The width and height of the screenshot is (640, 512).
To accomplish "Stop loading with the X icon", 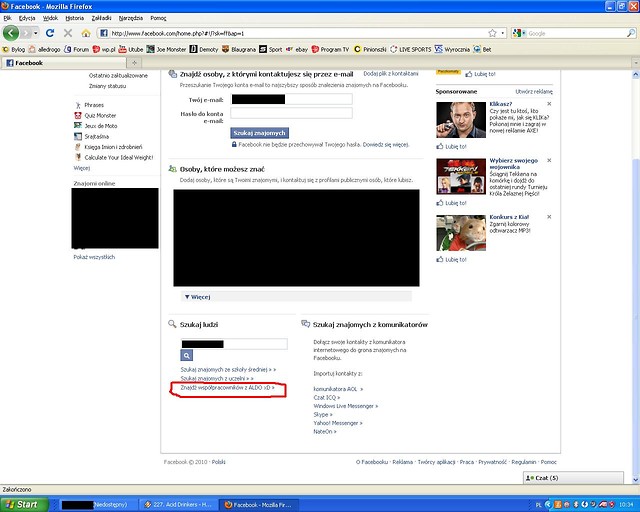I will [68, 33].
